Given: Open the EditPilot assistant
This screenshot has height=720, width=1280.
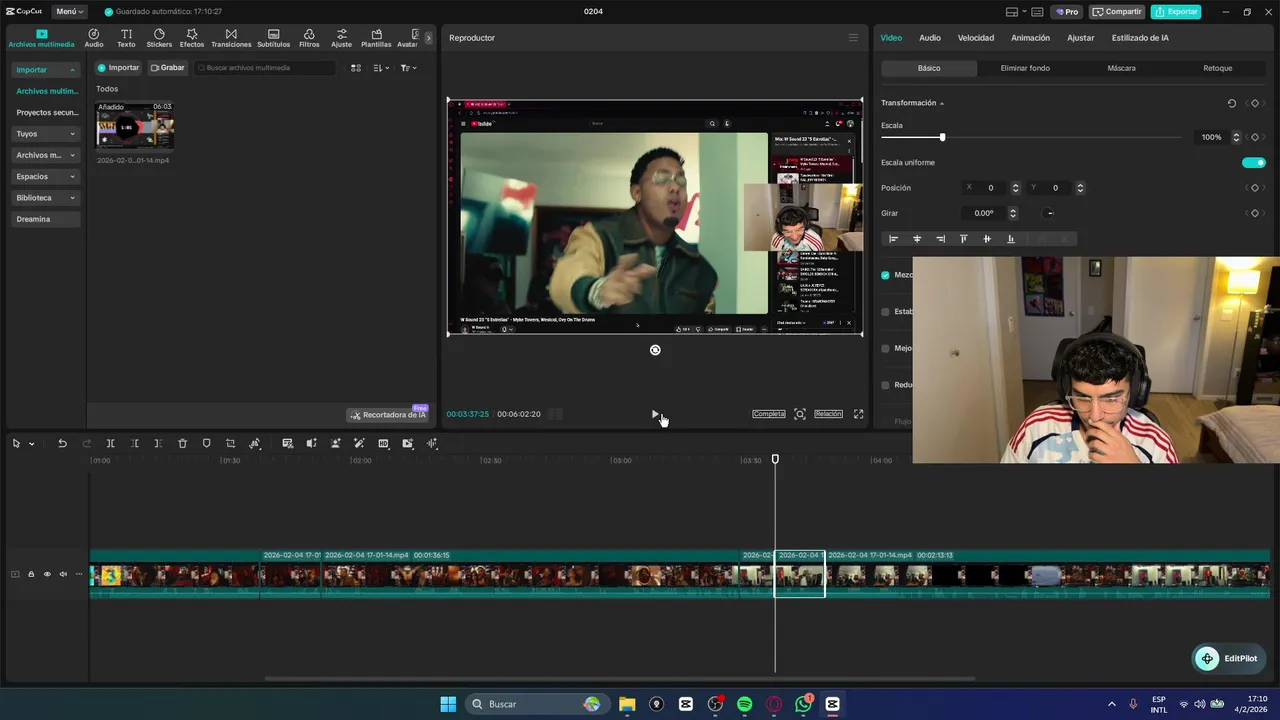Looking at the screenshot, I should (x=1227, y=658).
